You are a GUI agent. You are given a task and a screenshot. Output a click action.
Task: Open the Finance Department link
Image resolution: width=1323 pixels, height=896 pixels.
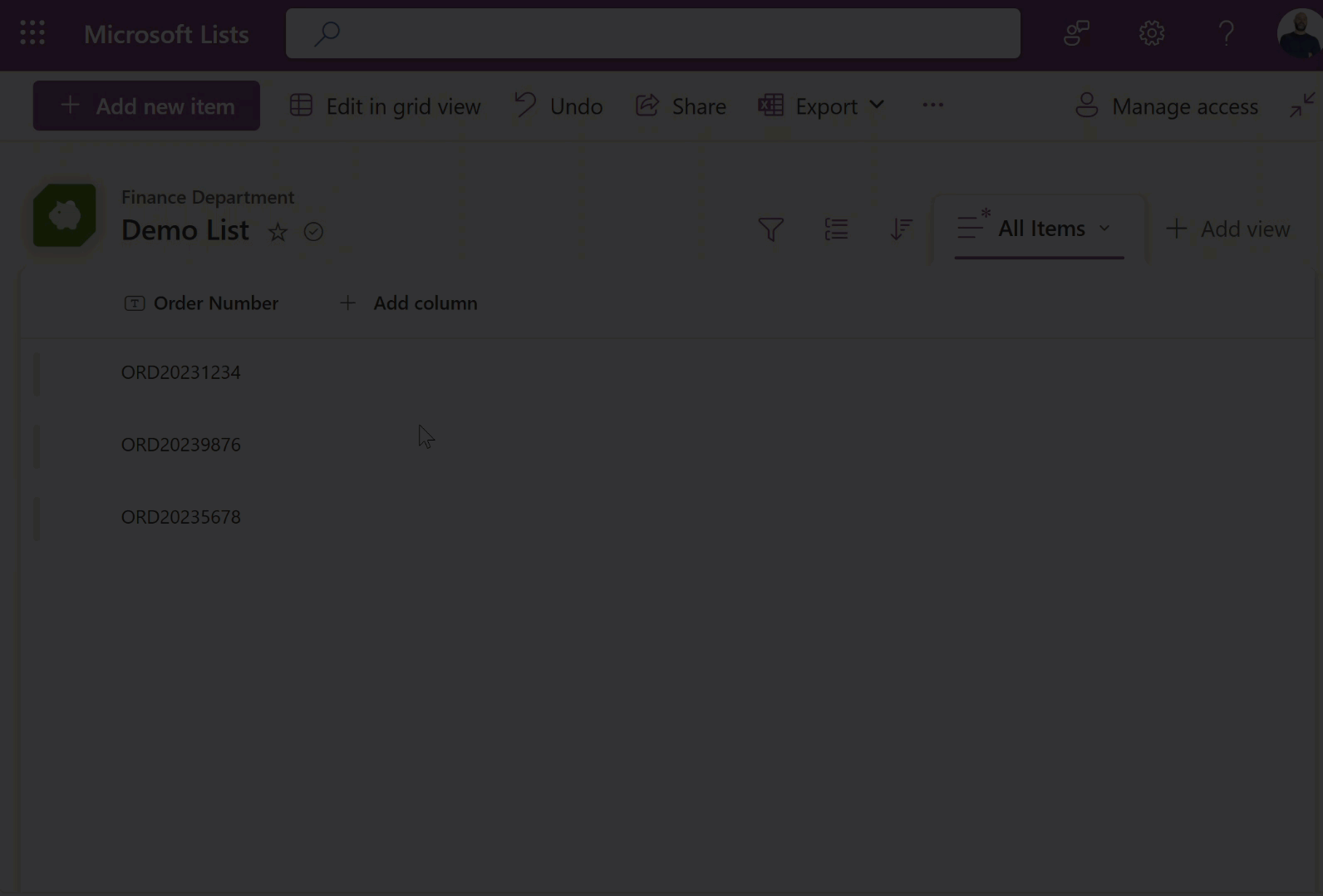(x=208, y=197)
